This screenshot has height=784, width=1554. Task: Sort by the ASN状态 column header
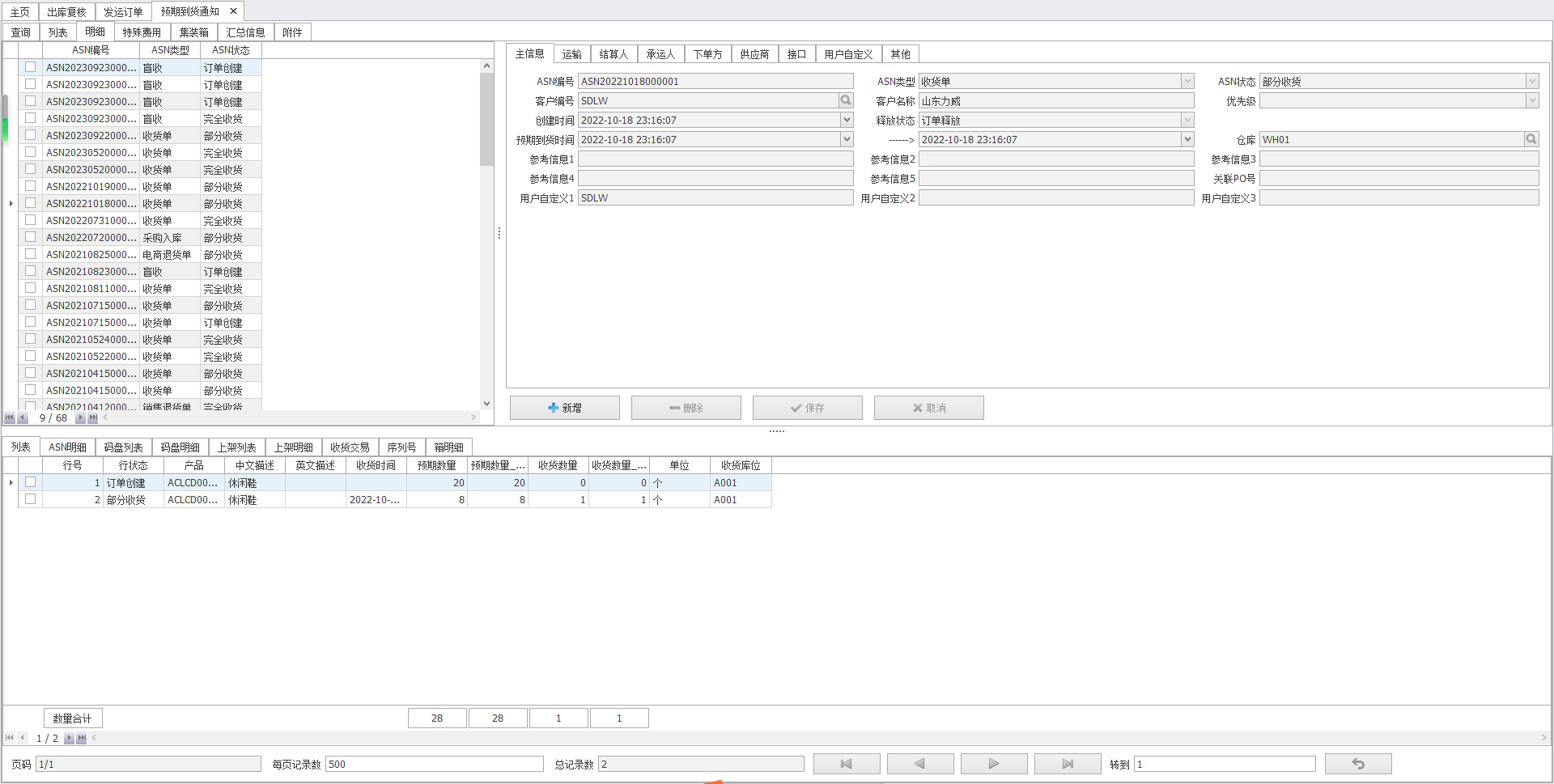pyautogui.click(x=231, y=50)
